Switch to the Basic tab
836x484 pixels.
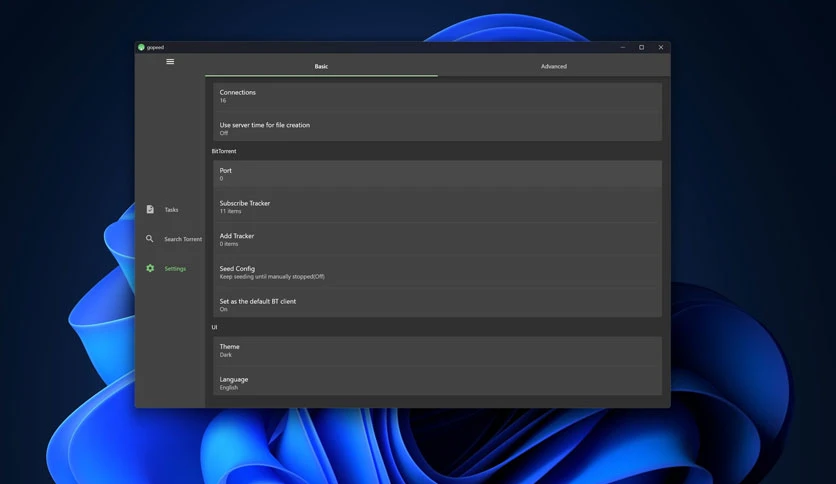pyautogui.click(x=321, y=67)
